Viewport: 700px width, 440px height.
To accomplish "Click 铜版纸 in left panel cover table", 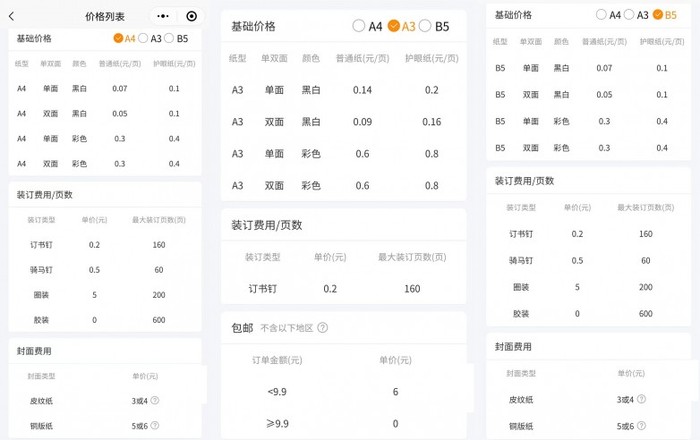I will [x=41, y=426].
